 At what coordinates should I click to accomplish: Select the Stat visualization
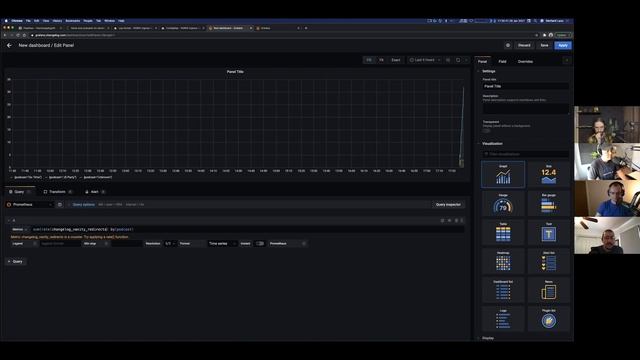click(x=549, y=174)
